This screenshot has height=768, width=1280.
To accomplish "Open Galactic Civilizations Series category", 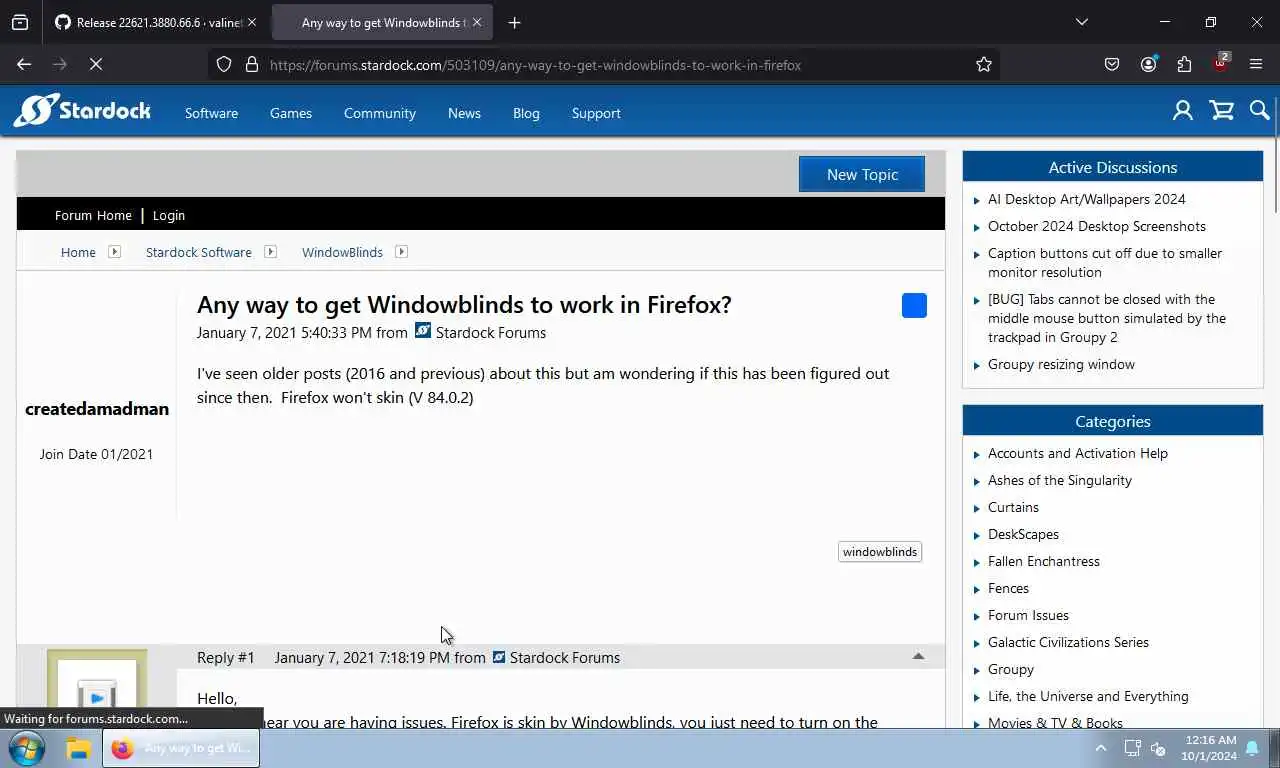I will coord(1068,642).
